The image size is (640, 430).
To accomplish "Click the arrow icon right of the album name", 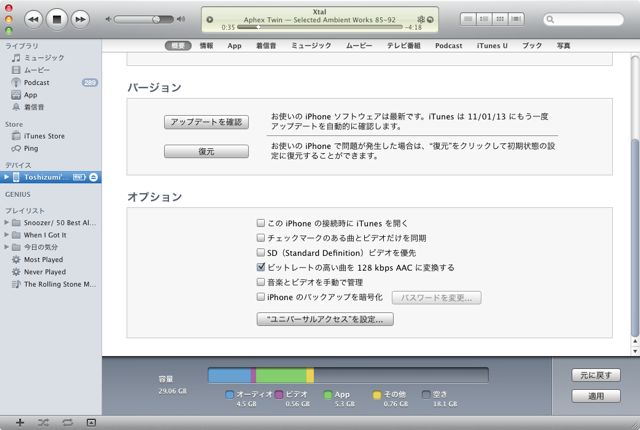I will tap(430, 19).
